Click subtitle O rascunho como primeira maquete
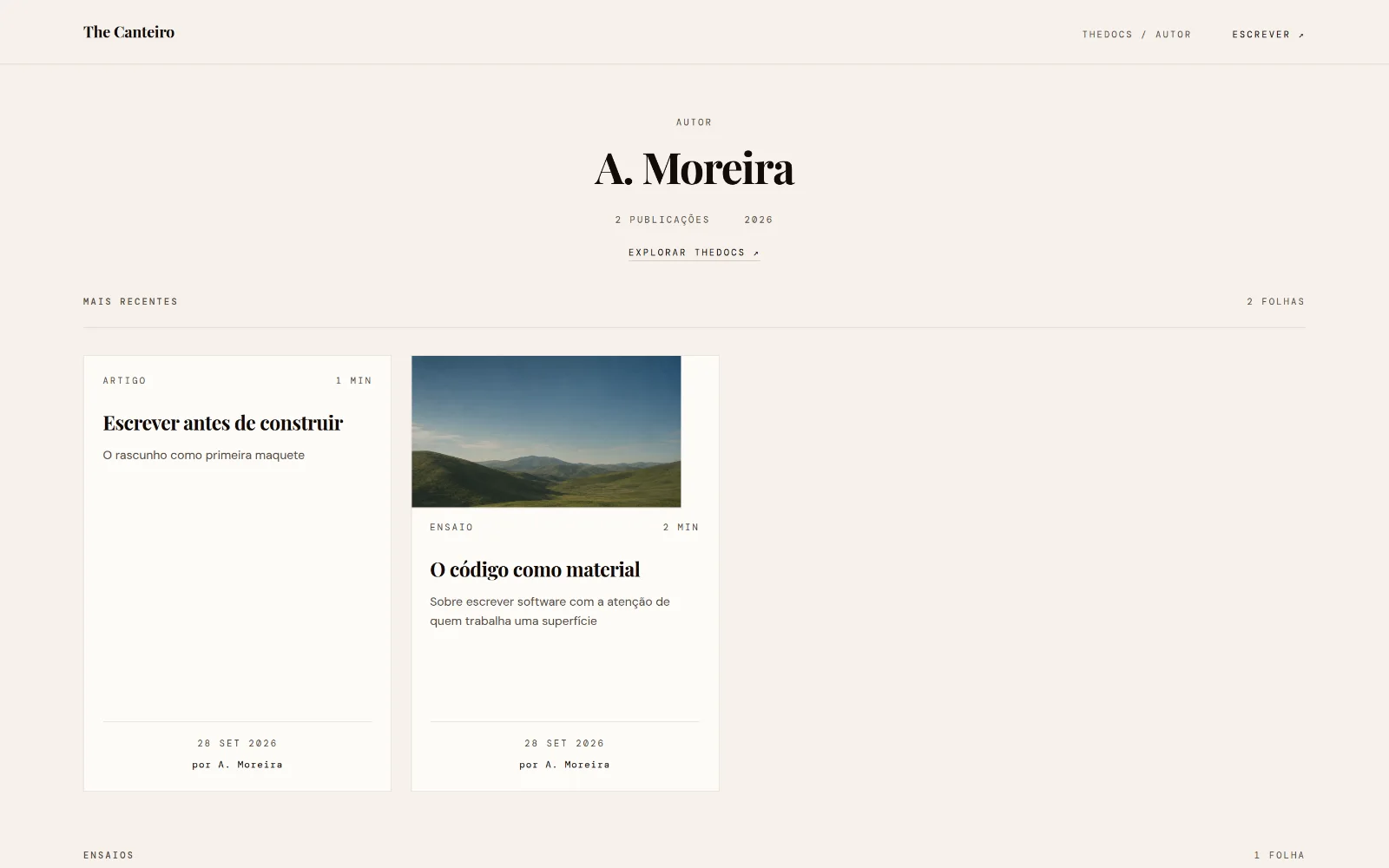 coord(204,455)
